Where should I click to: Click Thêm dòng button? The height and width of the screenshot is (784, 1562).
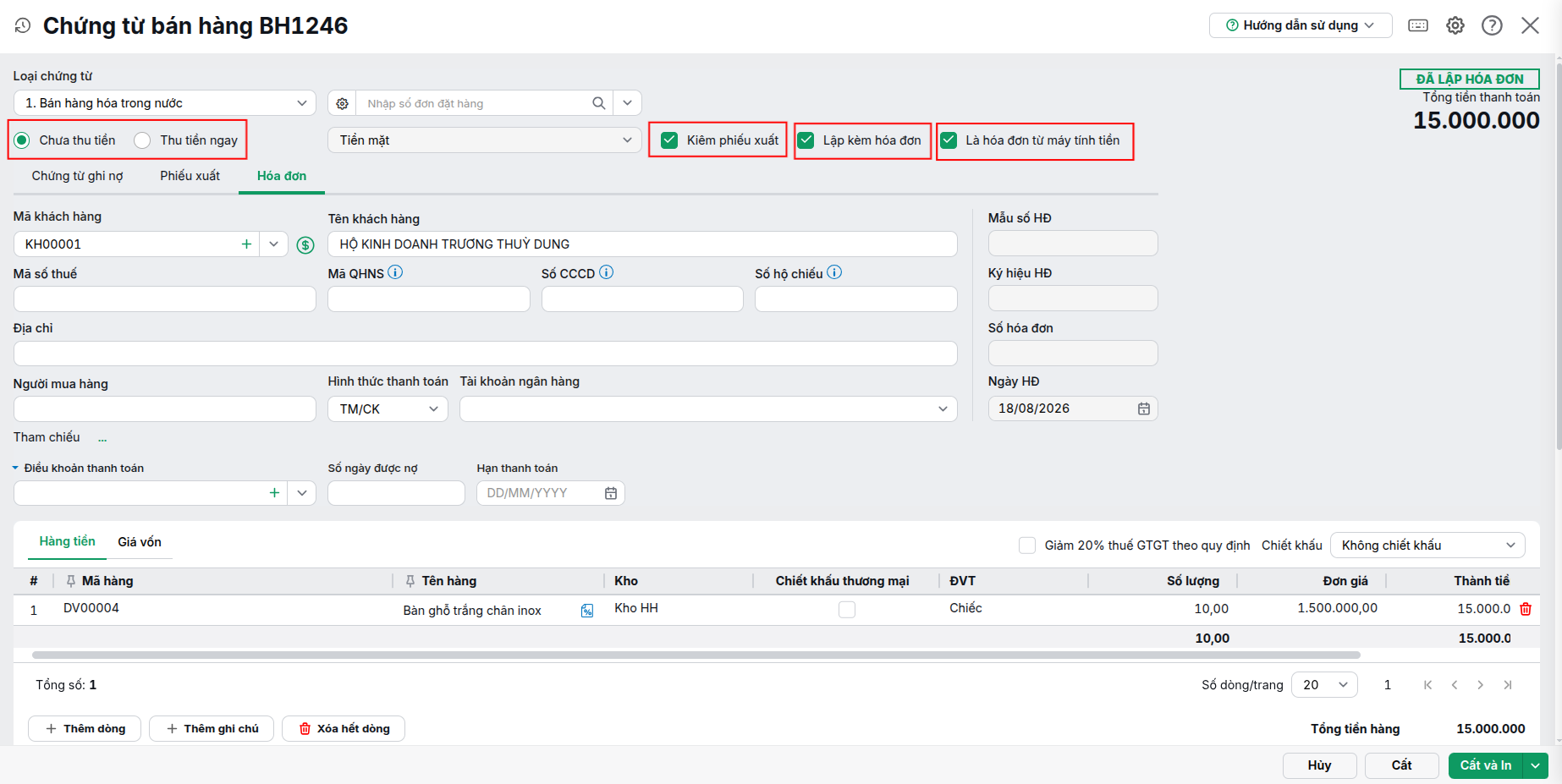85,729
